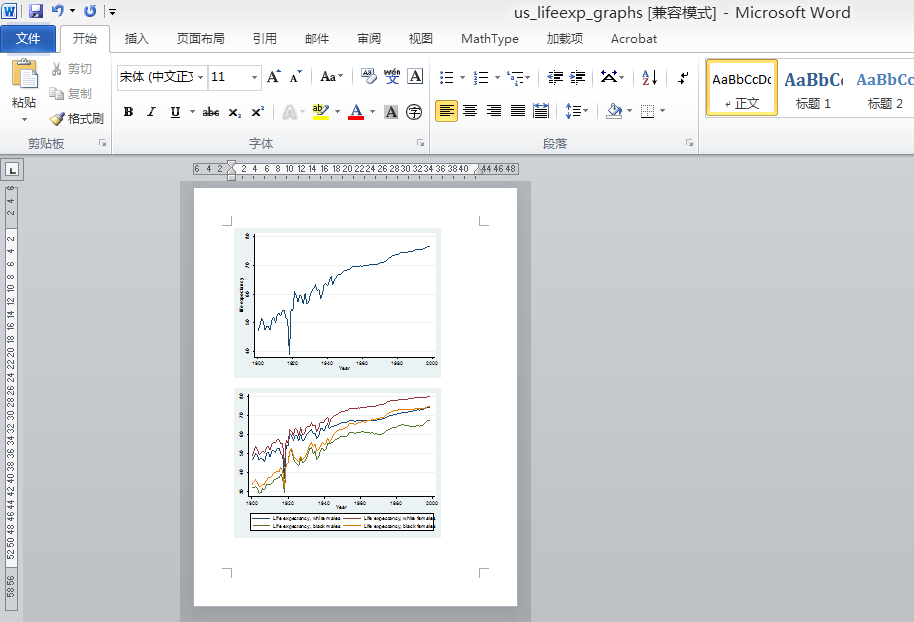
Task: Open the 页面布局 (Page Layout) tab
Action: (200, 39)
